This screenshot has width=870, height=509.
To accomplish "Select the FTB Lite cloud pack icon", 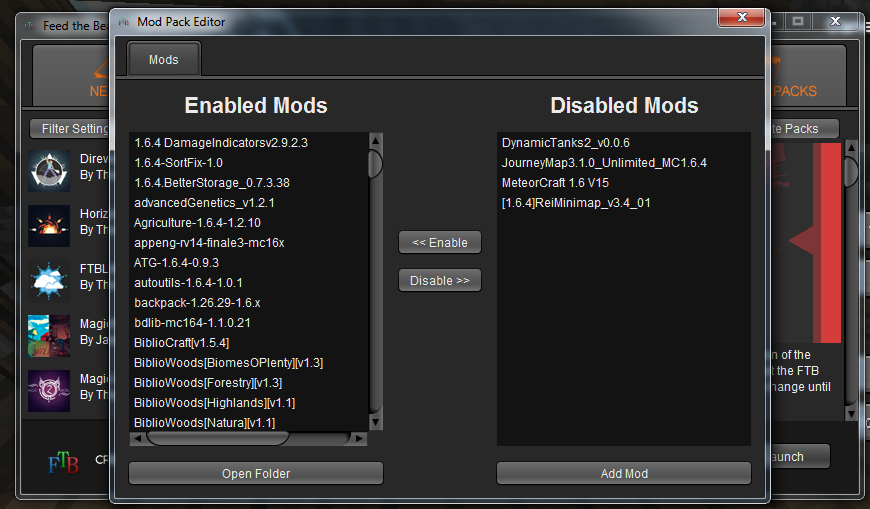I will (x=49, y=281).
